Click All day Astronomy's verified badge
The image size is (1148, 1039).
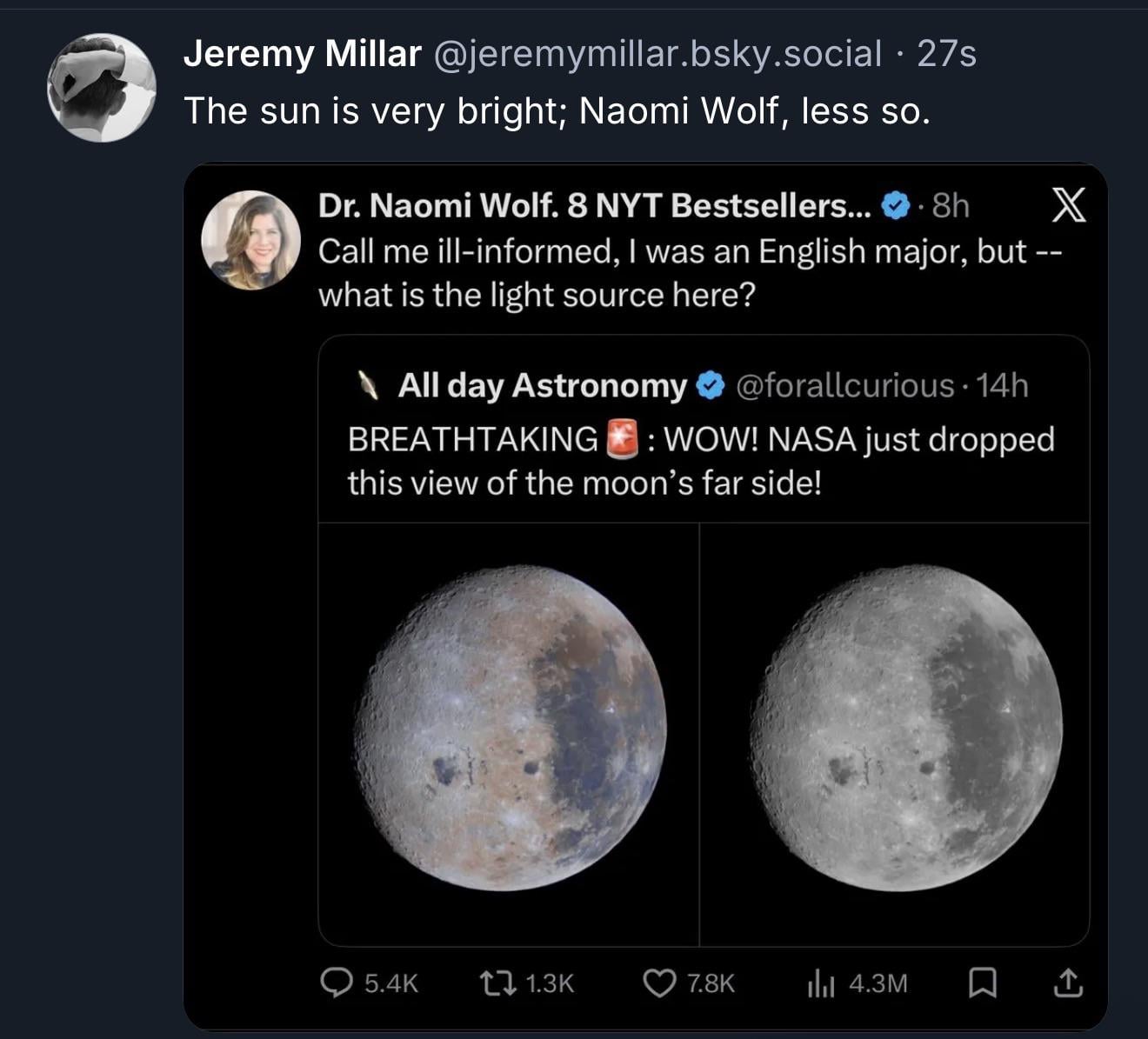(711, 385)
